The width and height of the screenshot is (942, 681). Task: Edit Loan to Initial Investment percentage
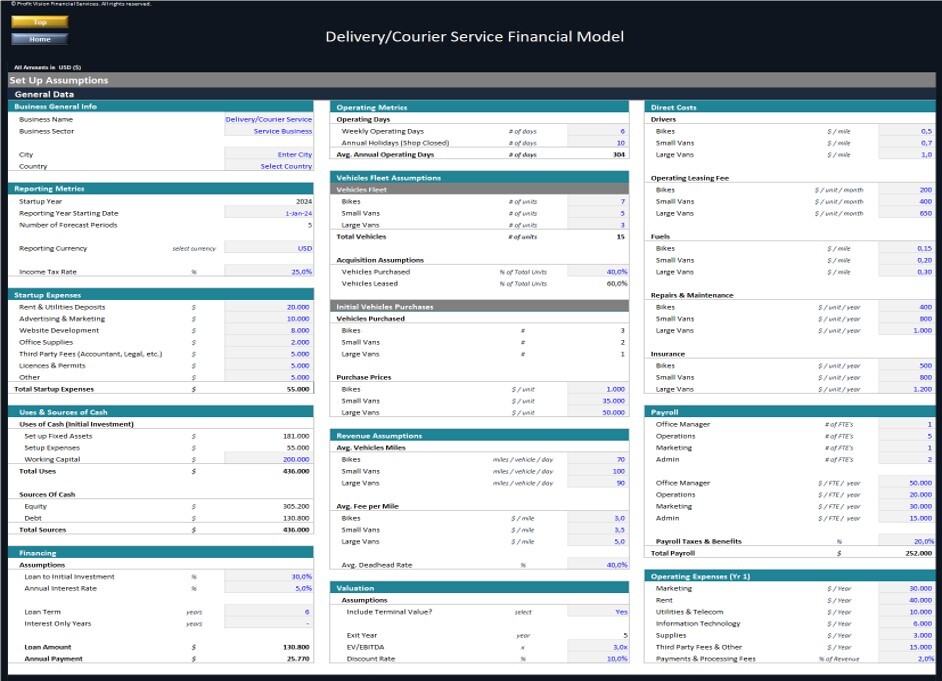pos(269,577)
